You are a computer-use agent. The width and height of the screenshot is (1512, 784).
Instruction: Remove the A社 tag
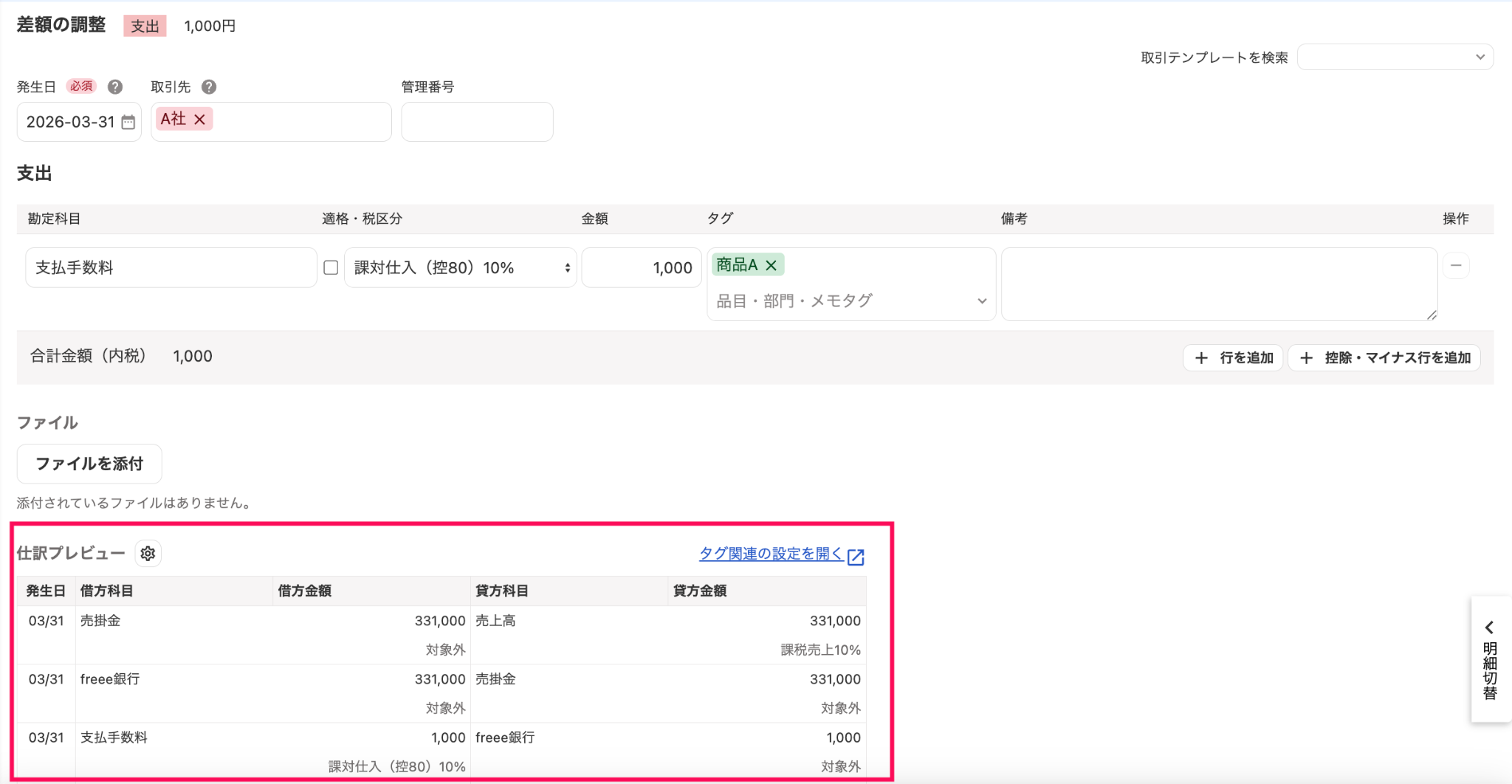(x=199, y=119)
